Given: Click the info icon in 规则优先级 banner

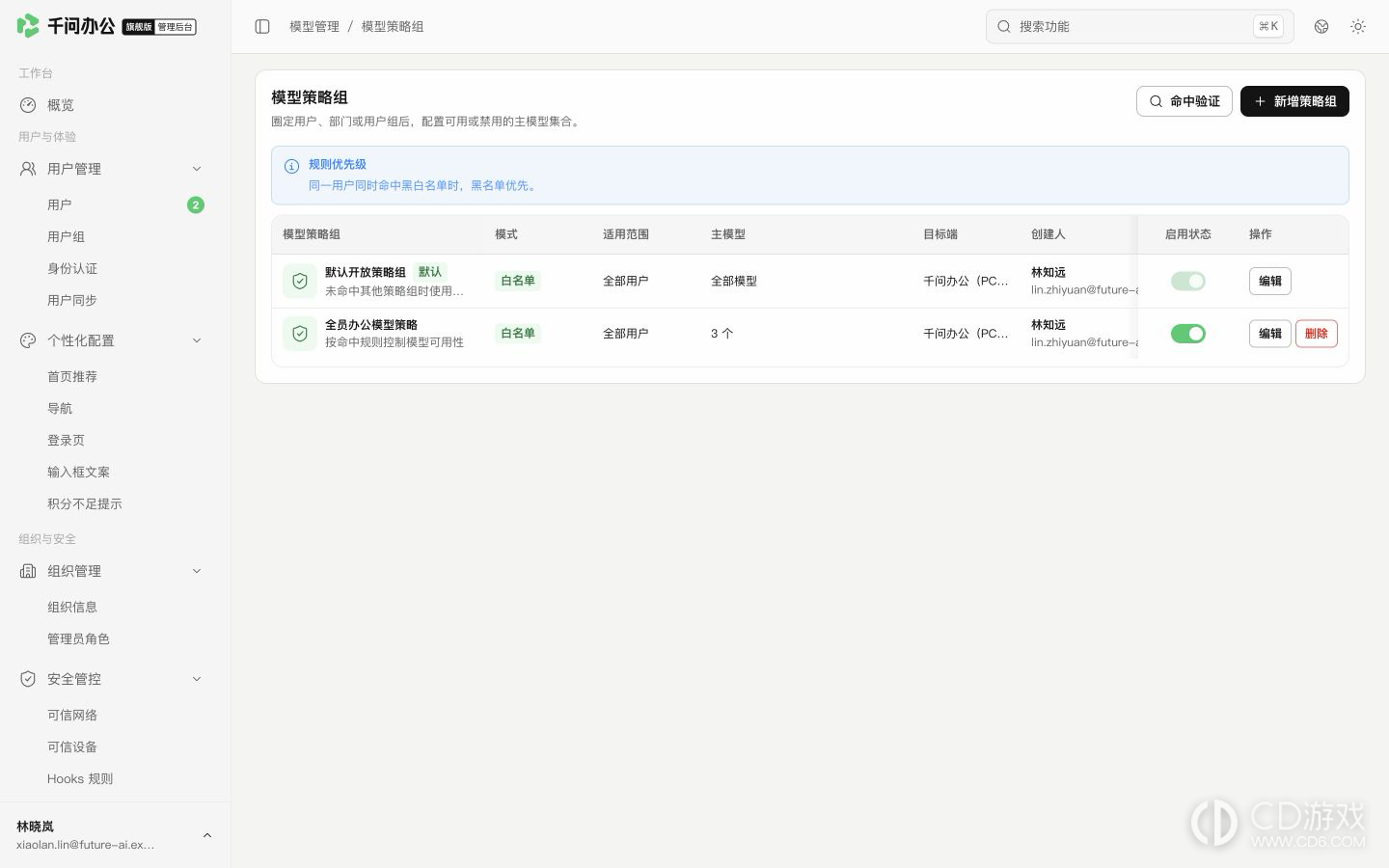Looking at the screenshot, I should (x=291, y=166).
